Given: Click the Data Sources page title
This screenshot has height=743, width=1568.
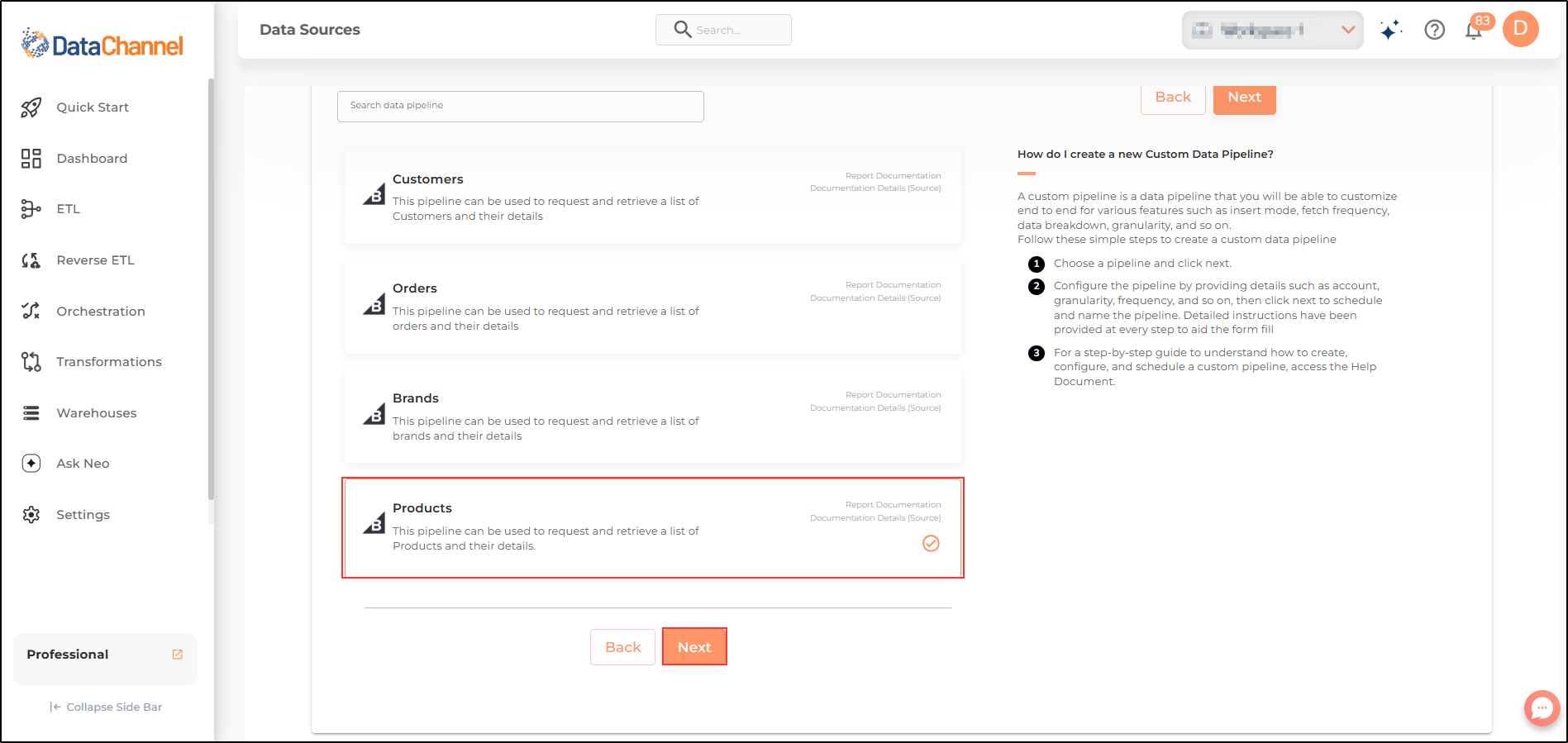Looking at the screenshot, I should [310, 30].
